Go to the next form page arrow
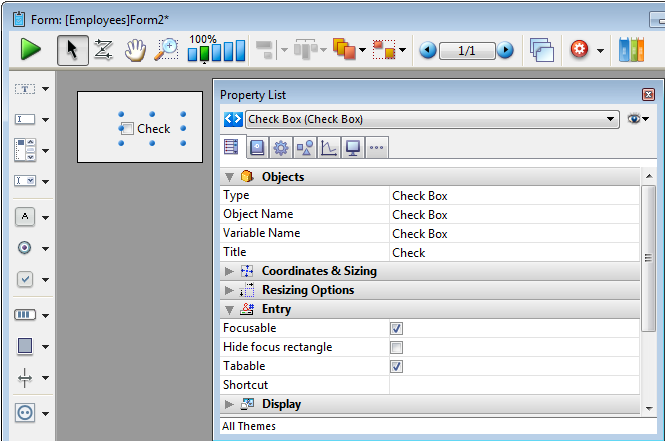Screen dimensions: 665x441 click(x=506, y=50)
